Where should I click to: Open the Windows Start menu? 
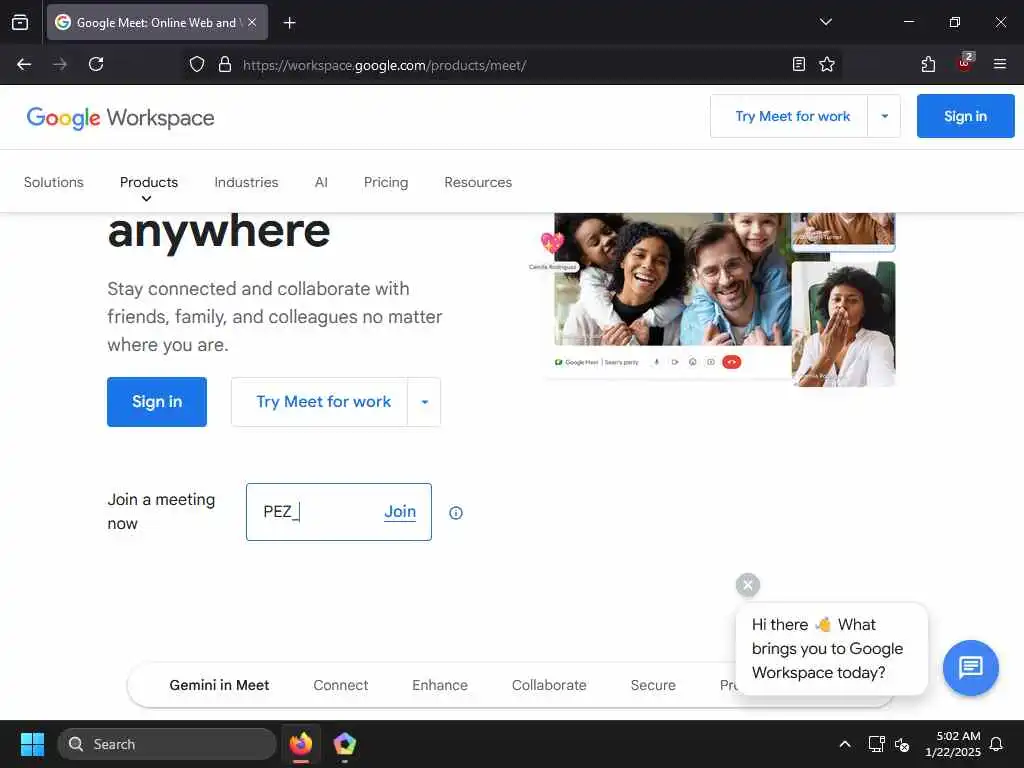[x=32, y=744]
